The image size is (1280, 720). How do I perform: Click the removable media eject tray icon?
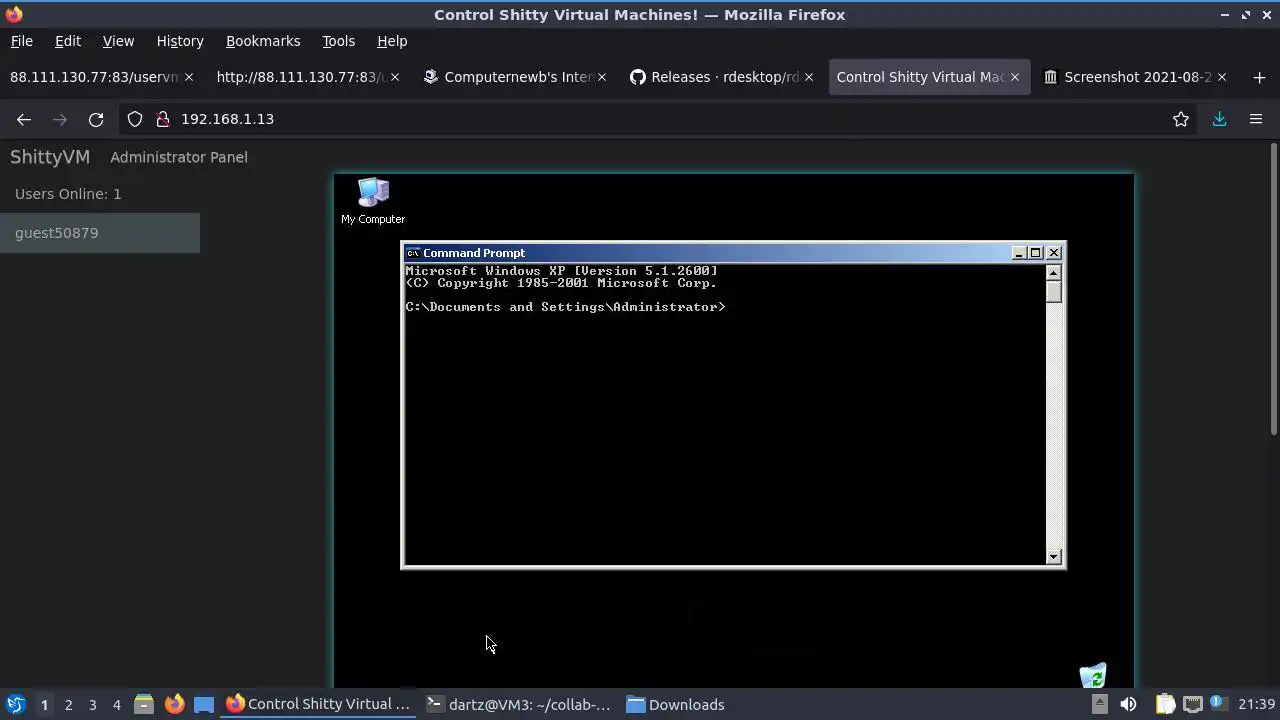pyautogui.click(x=1099, y=704)
